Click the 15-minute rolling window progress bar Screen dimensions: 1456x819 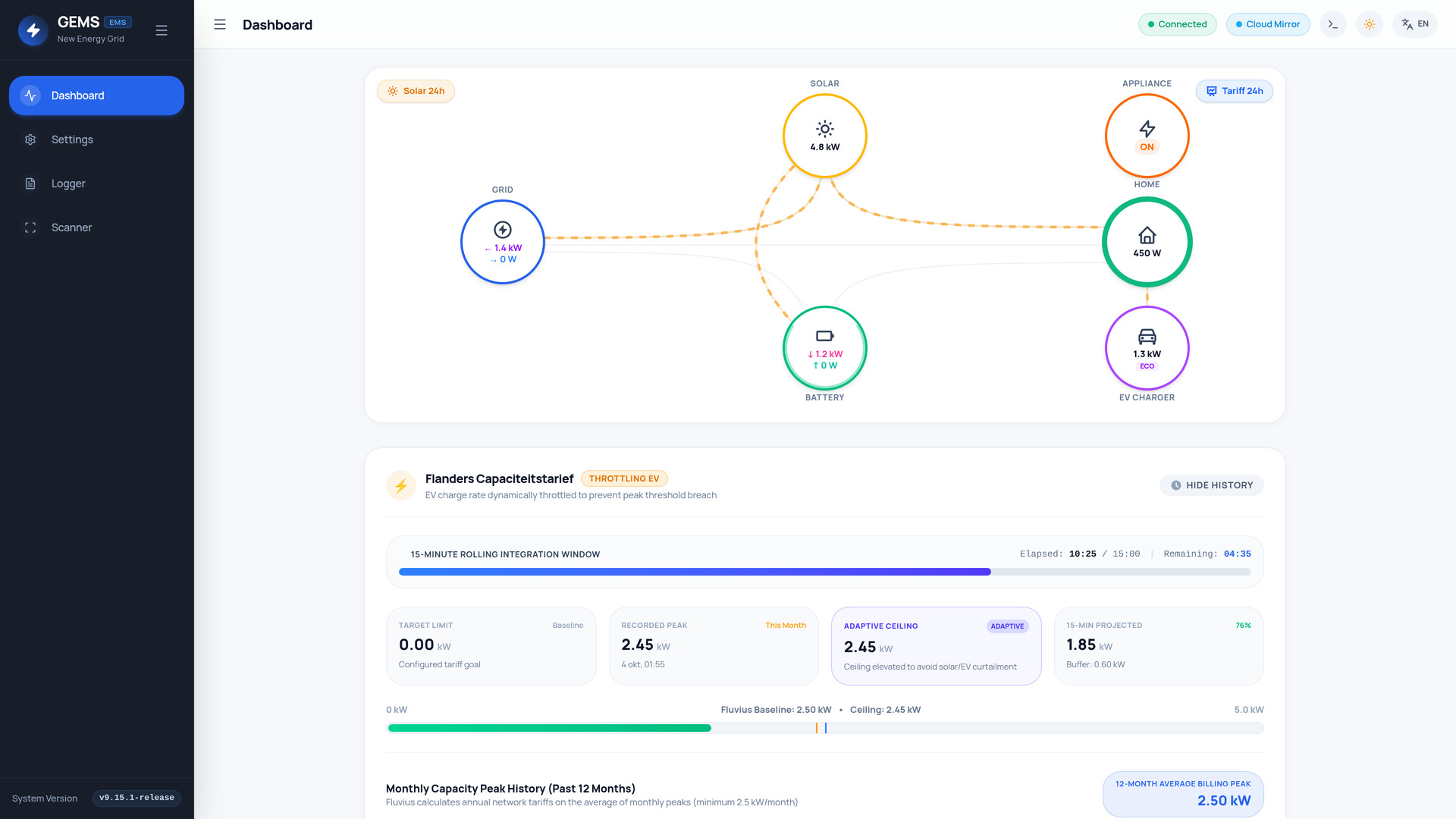(825, 572)
